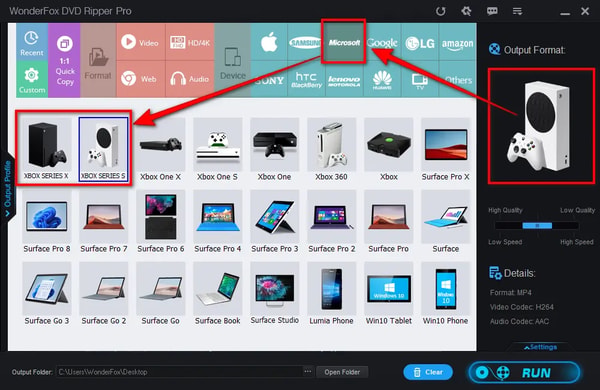
Task: Open the settings gear in title bar
Action: click(x=466, y=11)
